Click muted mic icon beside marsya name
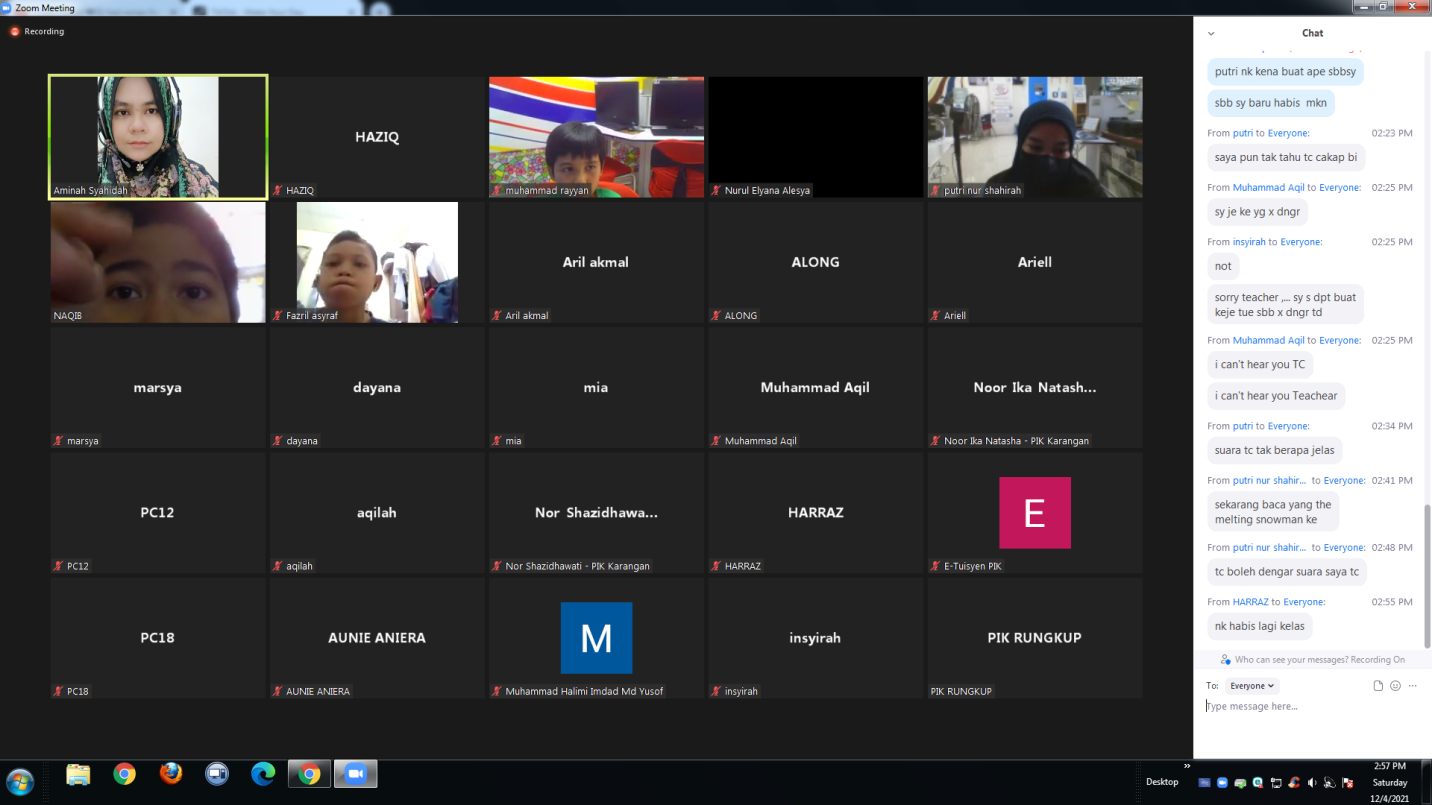This screenshot has width=1432, height=805. point(59,441)
